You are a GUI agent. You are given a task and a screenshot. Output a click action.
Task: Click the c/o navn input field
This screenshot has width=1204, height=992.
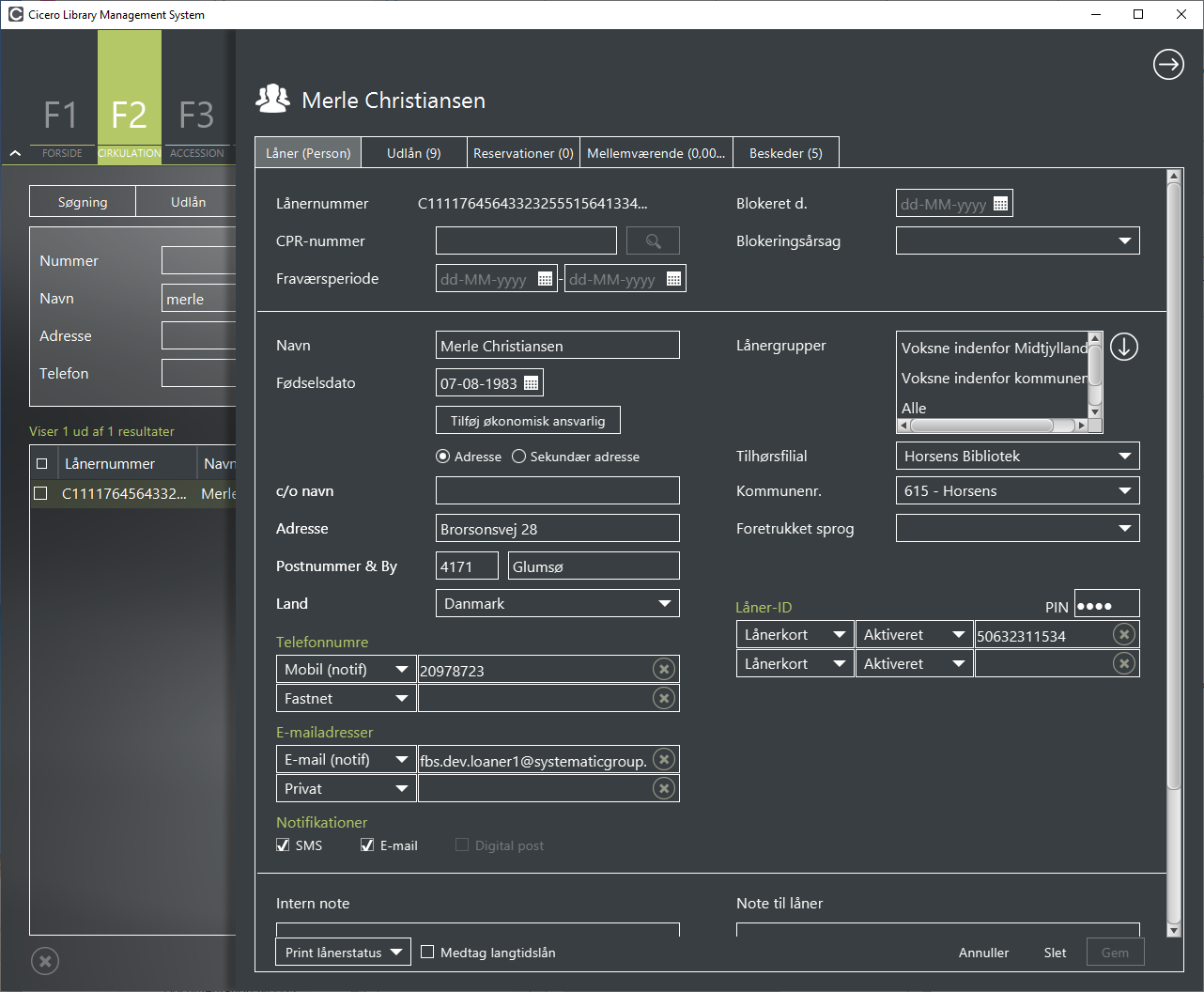pos(558,490)
